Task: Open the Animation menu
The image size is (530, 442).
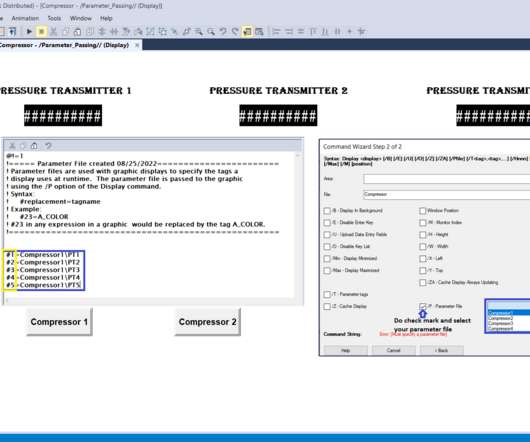Action: (25, 18)
